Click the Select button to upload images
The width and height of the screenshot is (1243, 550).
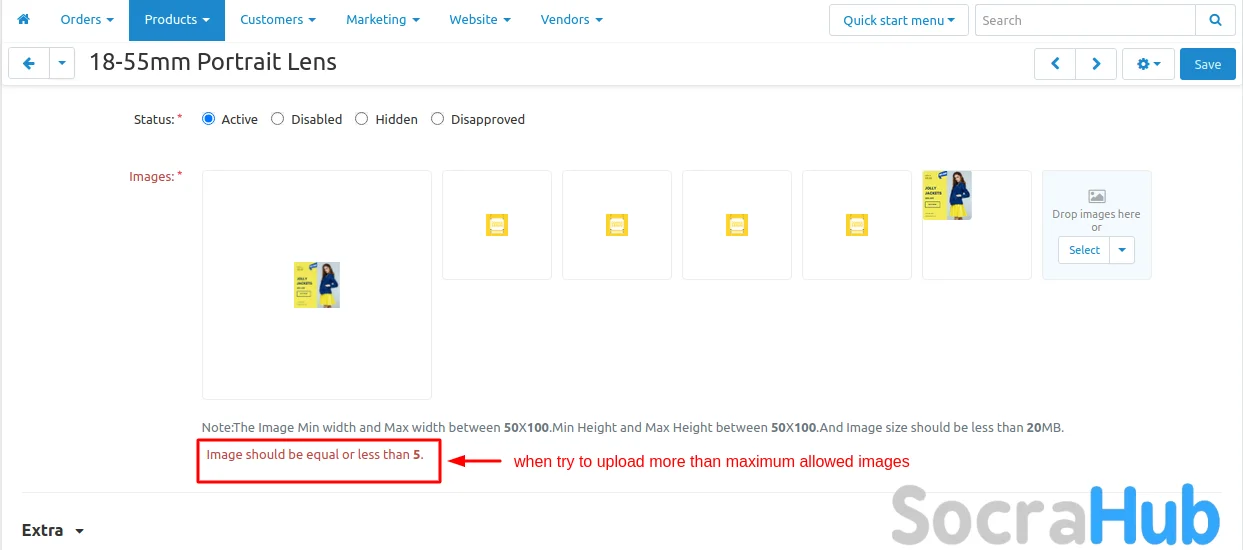point(1084,250)
